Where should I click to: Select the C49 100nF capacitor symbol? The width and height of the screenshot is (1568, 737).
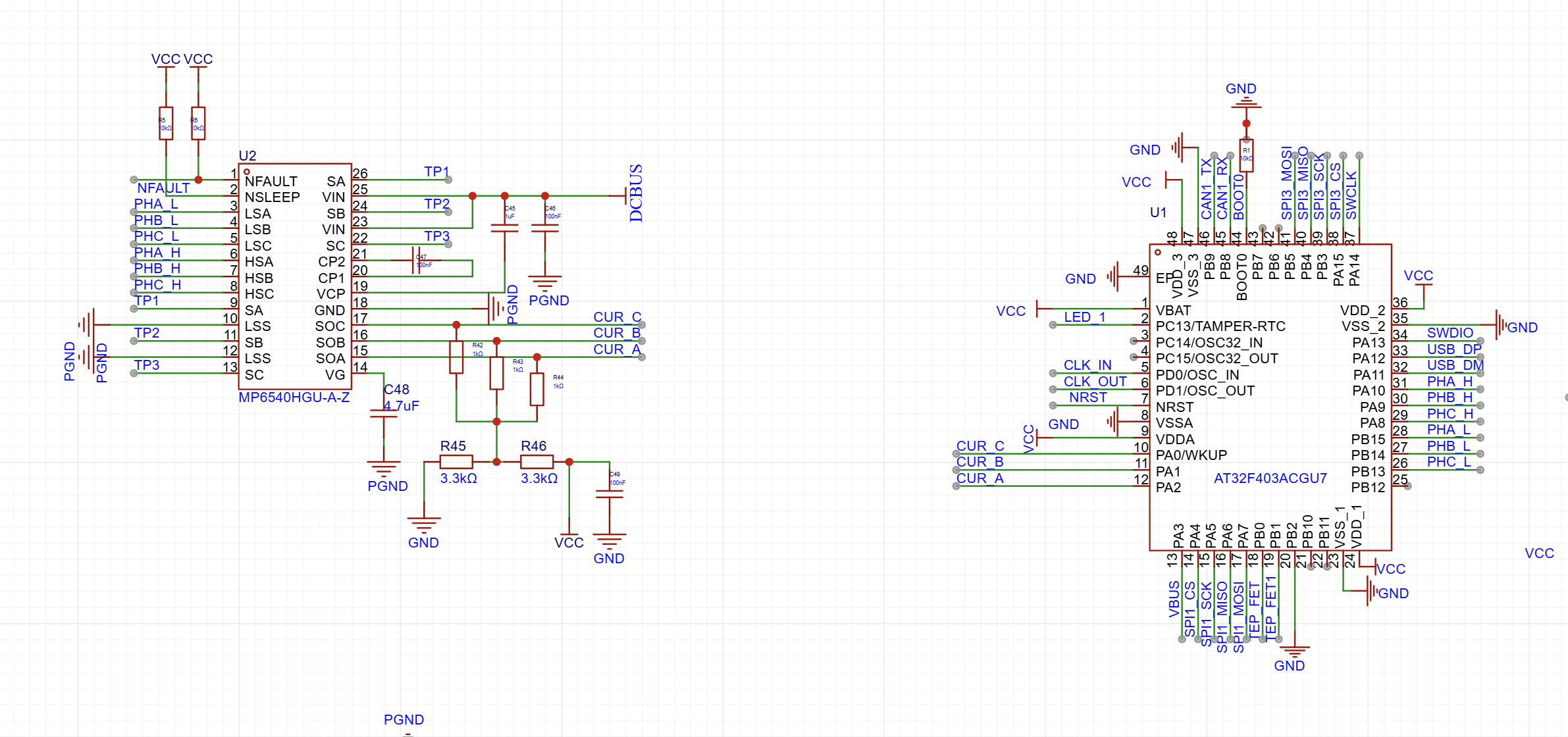(610, 494)
